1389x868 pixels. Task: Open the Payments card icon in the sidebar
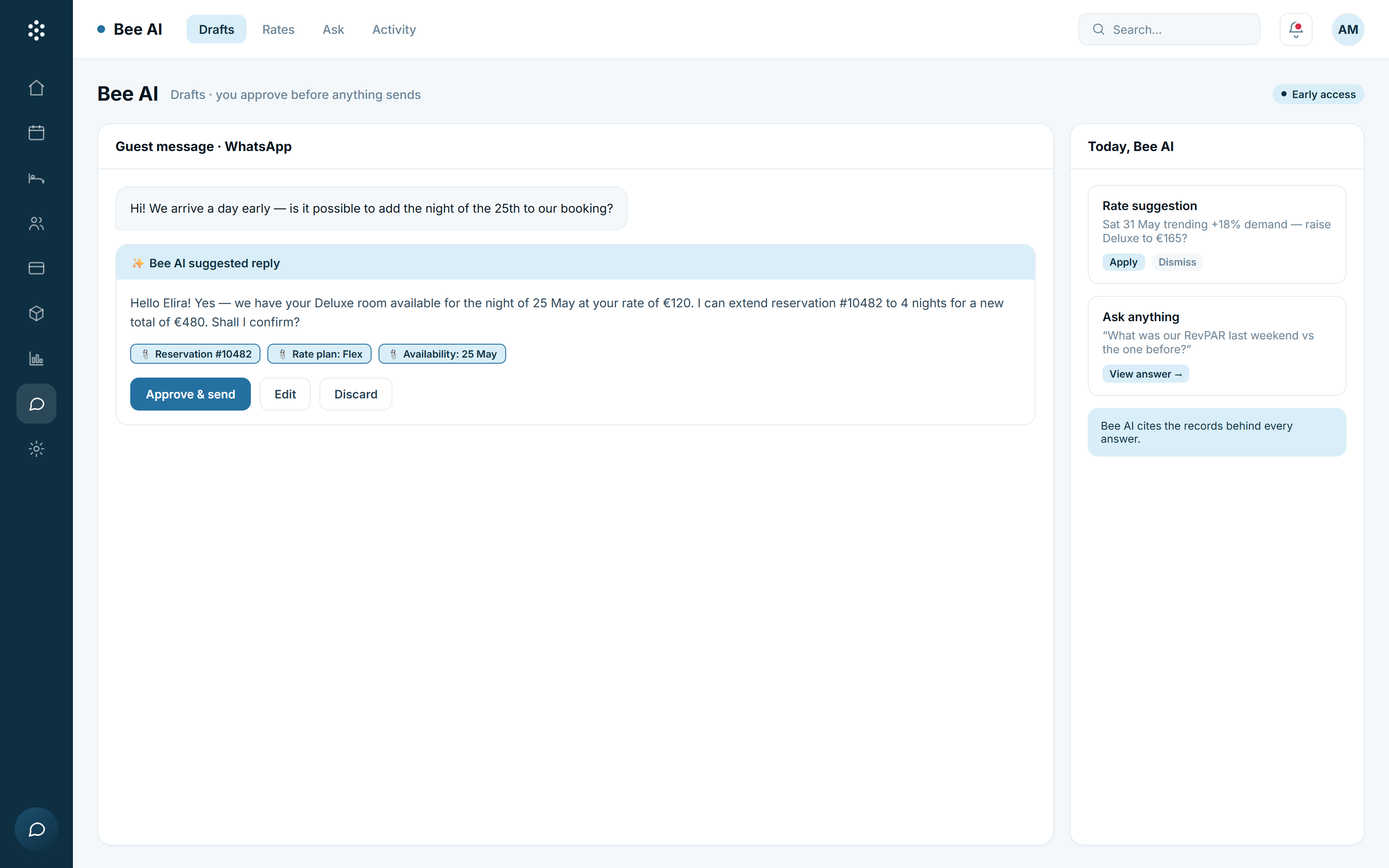(36, 268)
